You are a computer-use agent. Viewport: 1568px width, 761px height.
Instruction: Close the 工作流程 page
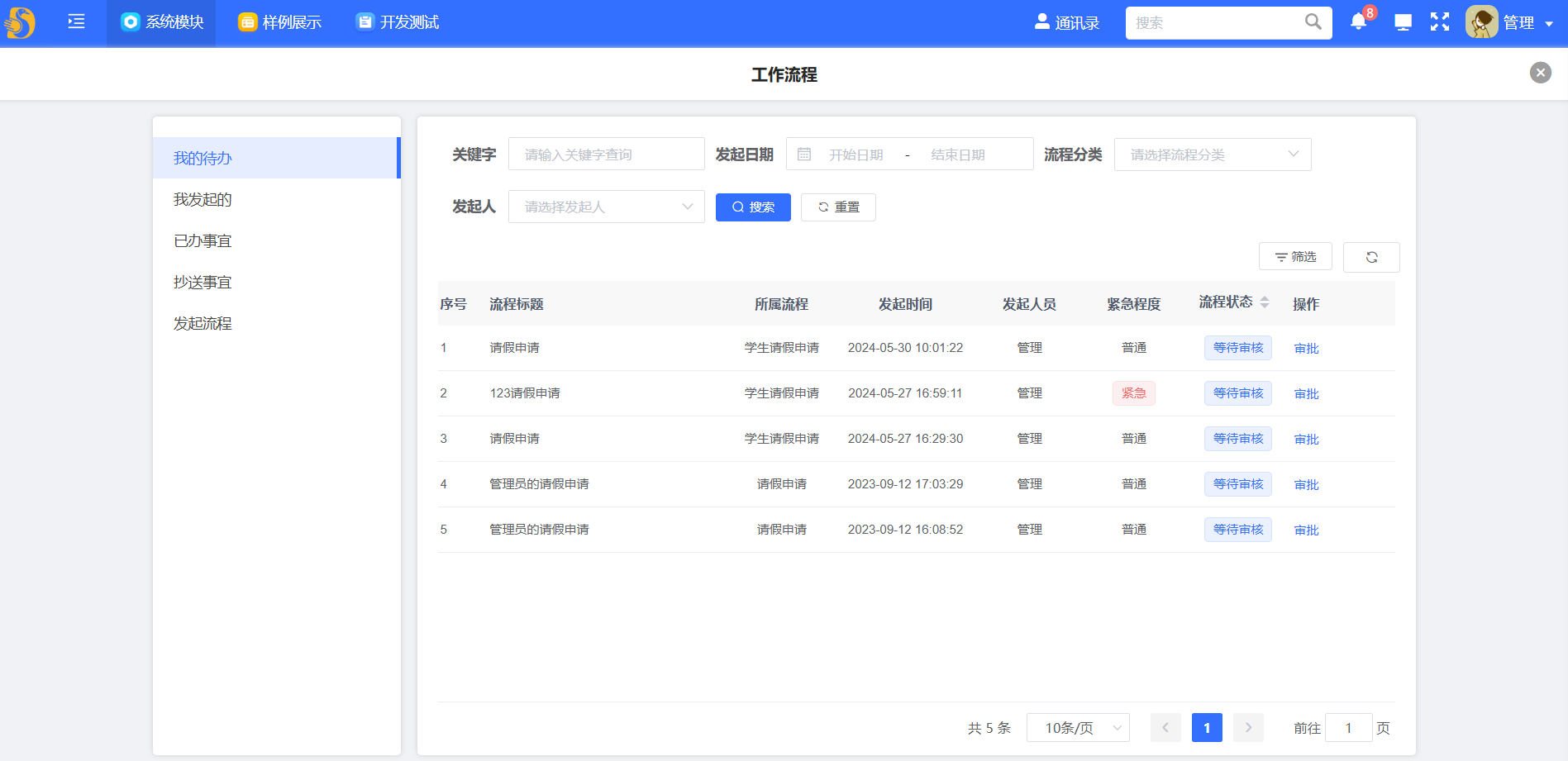pyautogui.click(x=1541, y=73)
